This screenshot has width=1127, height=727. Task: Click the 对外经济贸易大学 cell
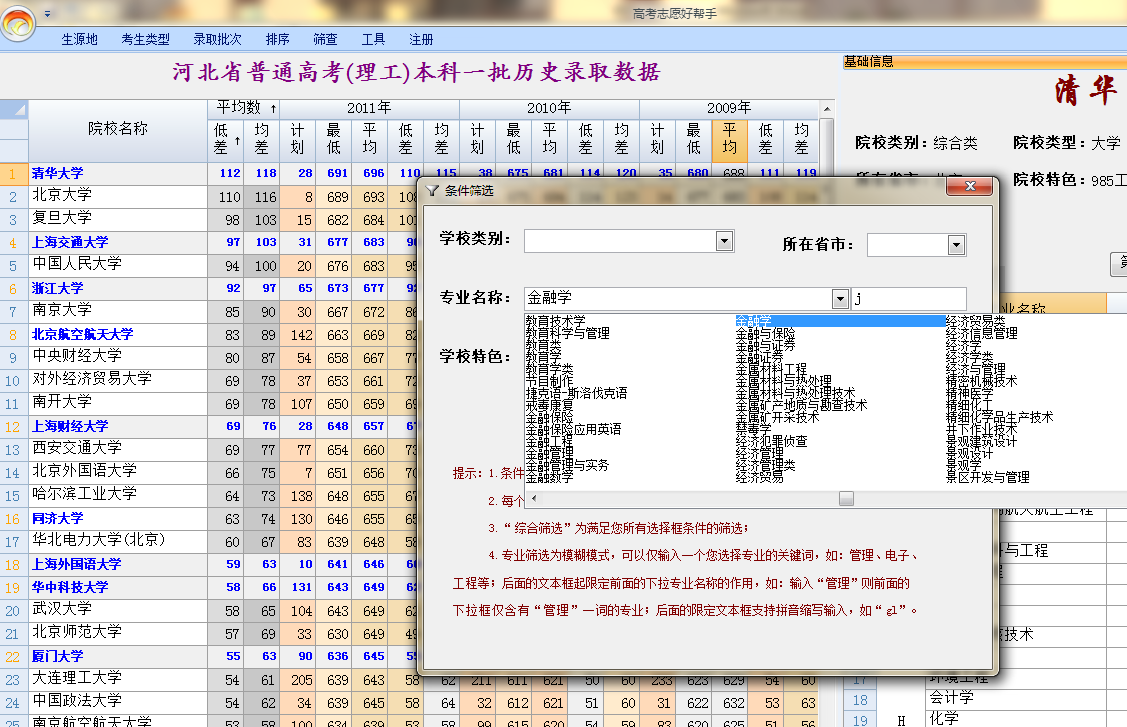pyautogui.click(x=117, y=380)
